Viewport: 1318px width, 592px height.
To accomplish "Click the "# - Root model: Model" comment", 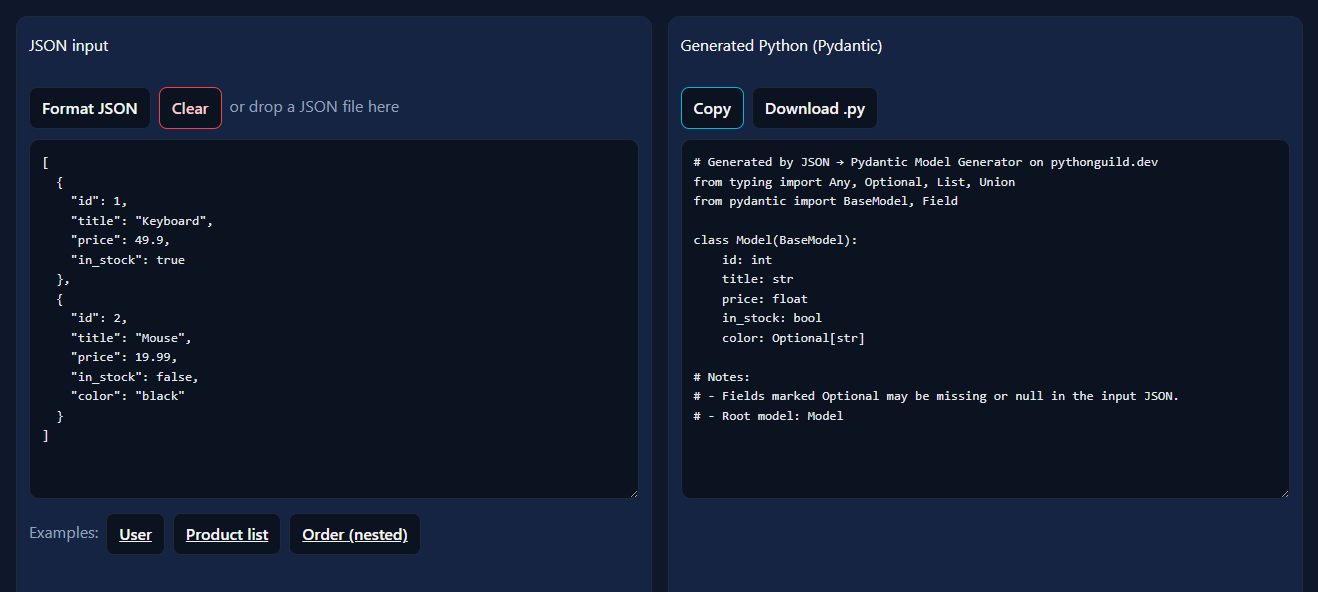I will 769,416.
